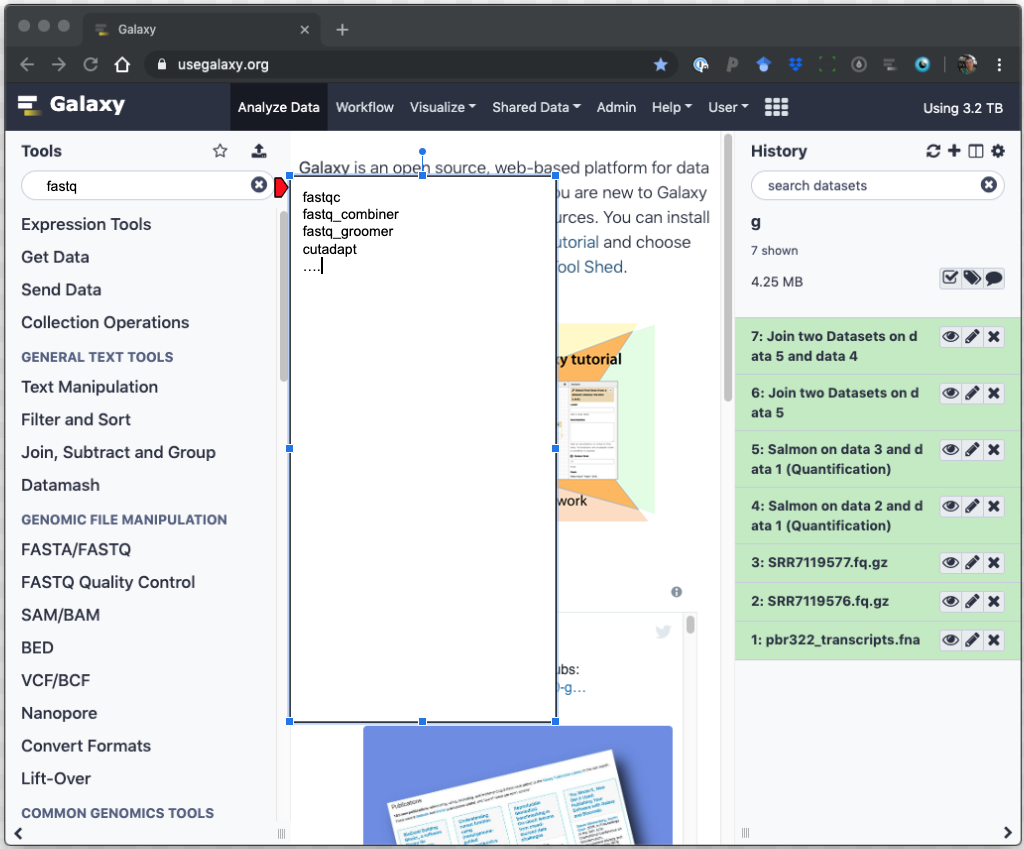This screenshot has width=1024, height=849.
Task: Edit history tags icon
Action: (x=972, y=278)
